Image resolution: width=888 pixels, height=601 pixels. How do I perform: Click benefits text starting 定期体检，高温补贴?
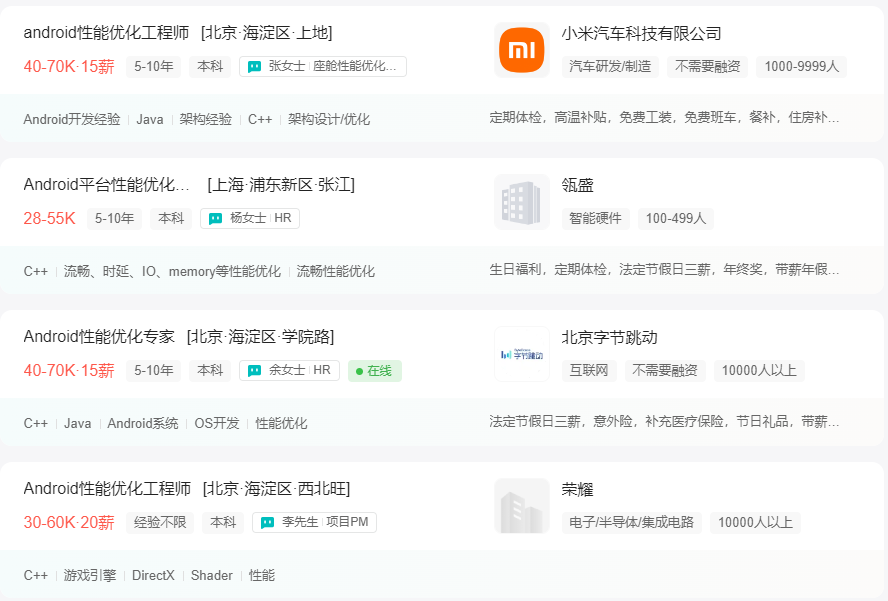tap(664, 117)
